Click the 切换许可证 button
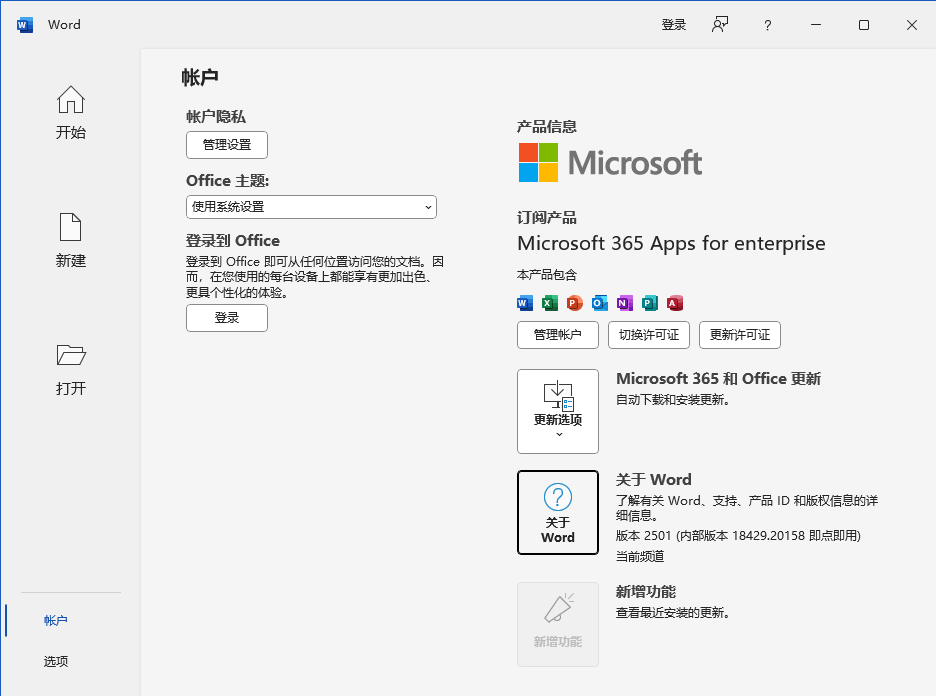Screen dimensions: 936x696 tap(649, 335)
